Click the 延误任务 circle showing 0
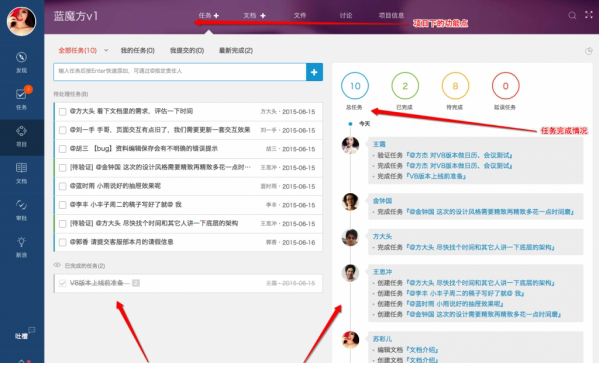This screenshot has width=599, height=377. click(x=505, y=86)
